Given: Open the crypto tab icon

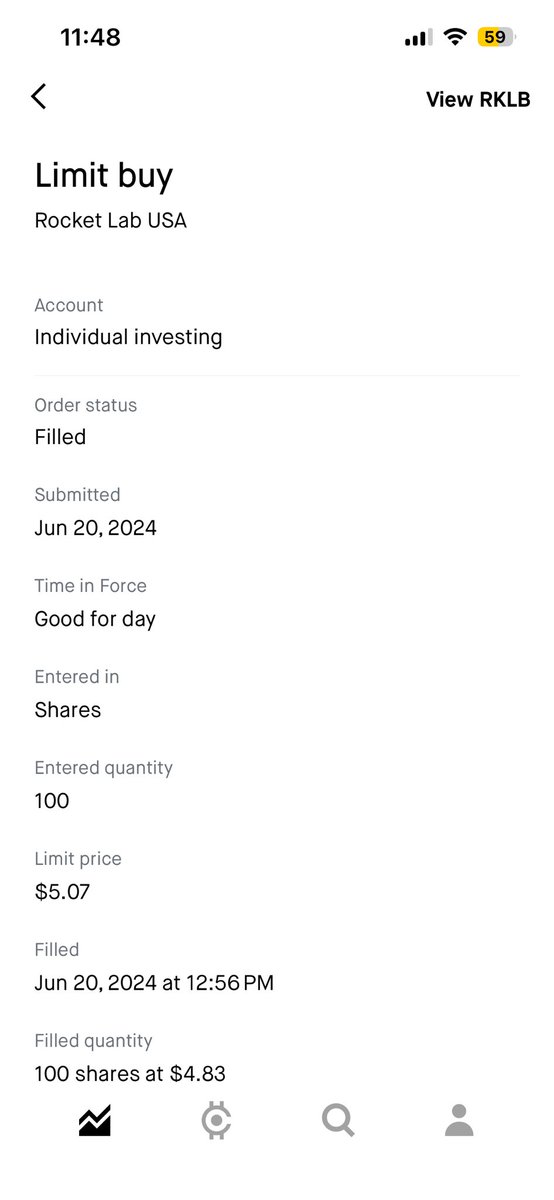Looking at the screenshot, I should (x=215, y=1121).
